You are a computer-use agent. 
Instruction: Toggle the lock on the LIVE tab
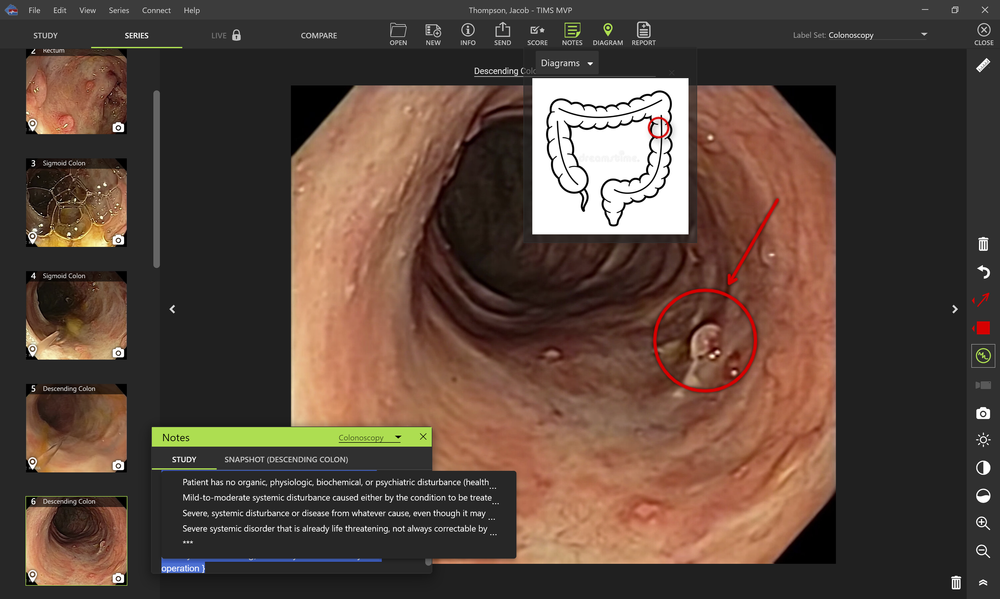click(236, 35)
